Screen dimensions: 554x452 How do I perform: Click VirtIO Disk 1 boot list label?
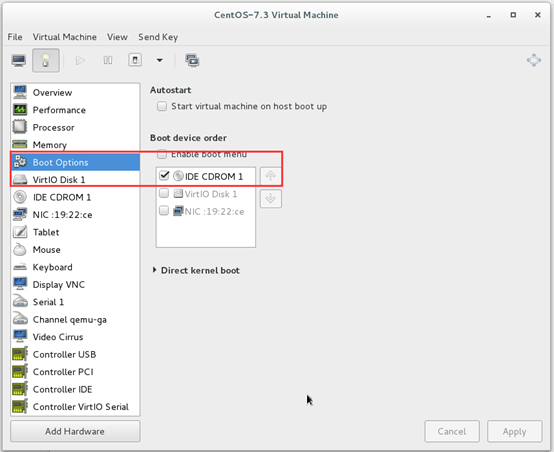(211, 194)
